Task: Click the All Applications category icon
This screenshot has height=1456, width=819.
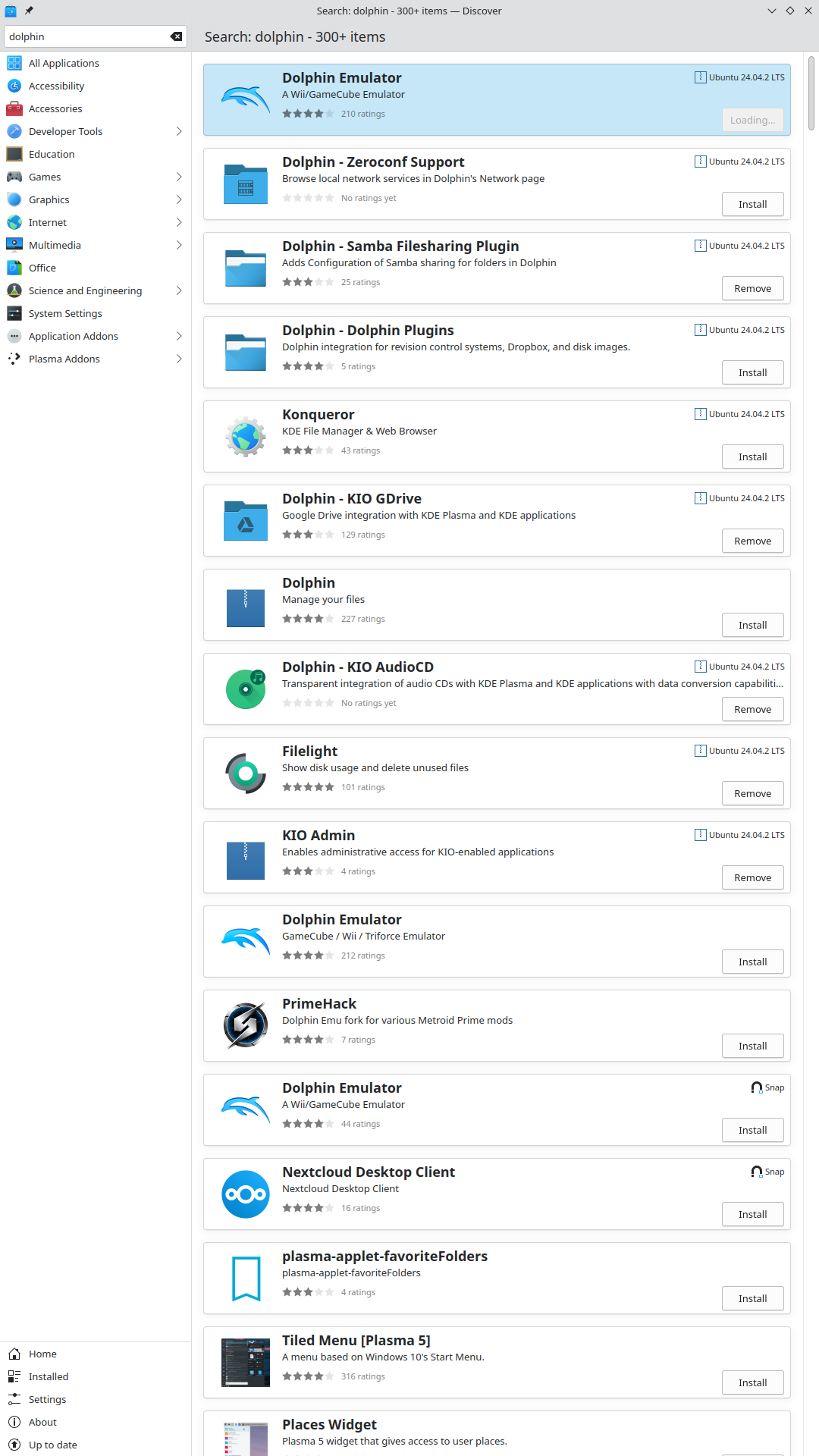Action: 14,63
